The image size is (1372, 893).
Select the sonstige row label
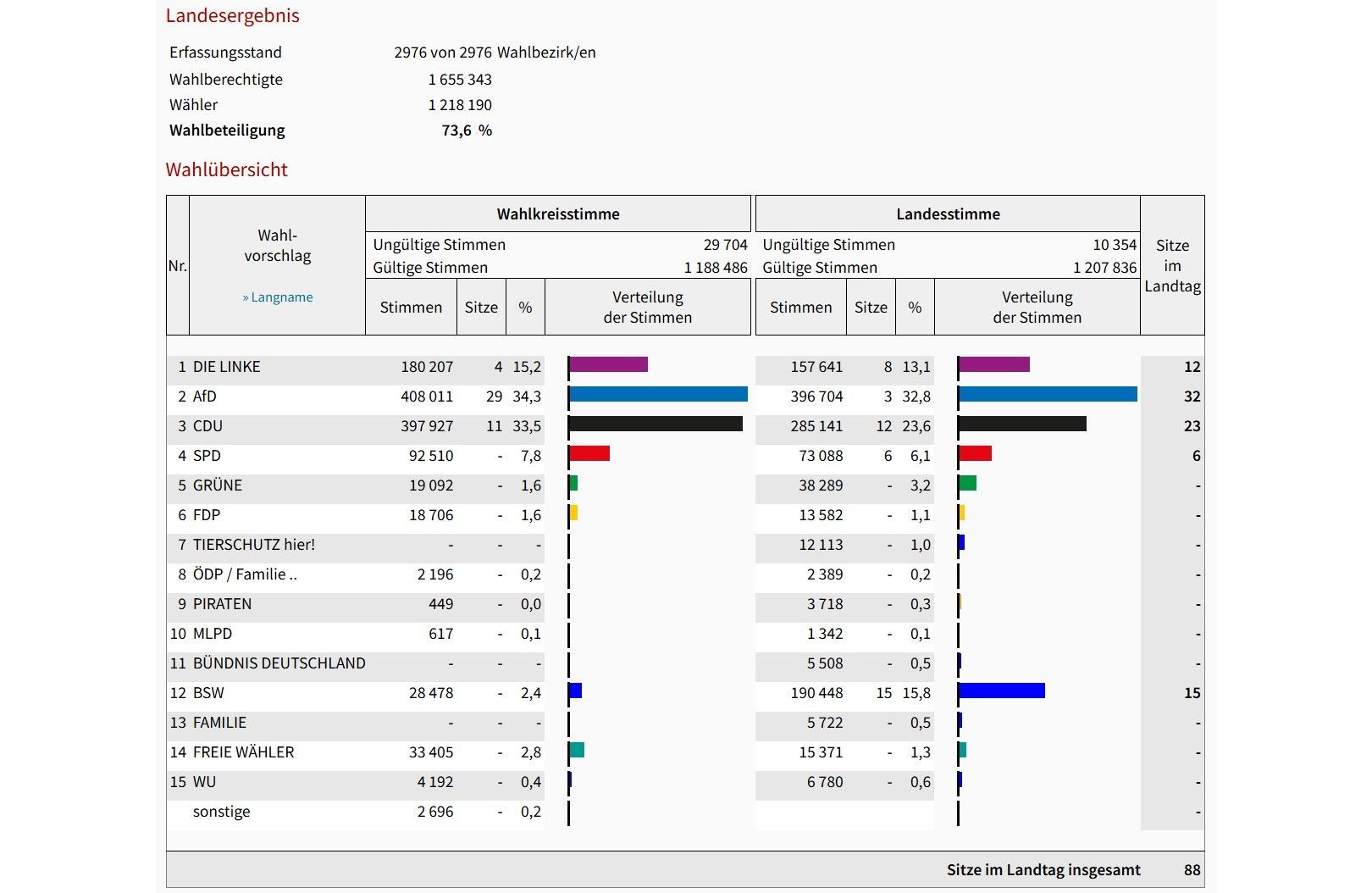pos(221,812)
